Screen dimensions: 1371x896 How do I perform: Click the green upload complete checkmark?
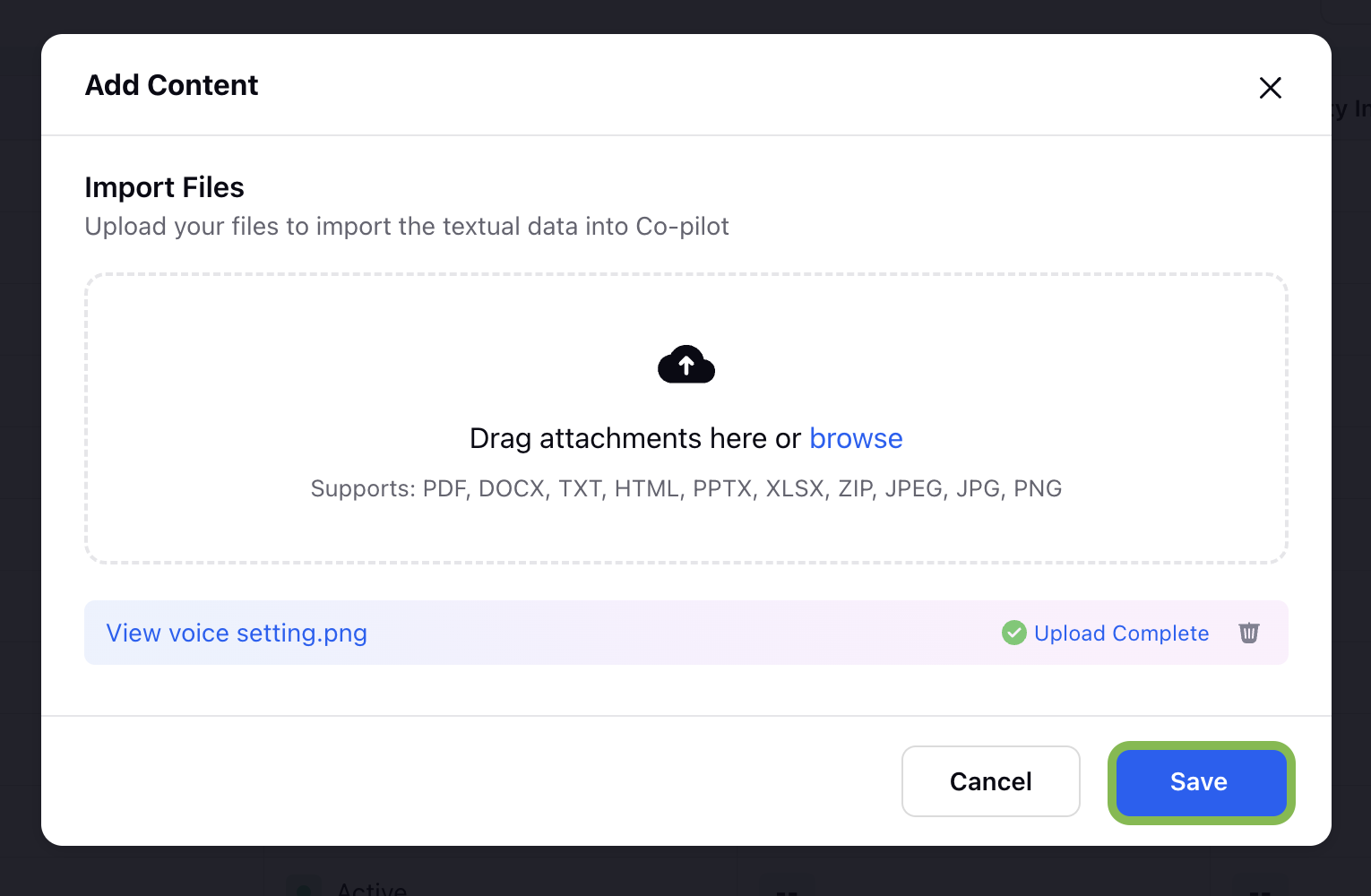(1013, 633)
